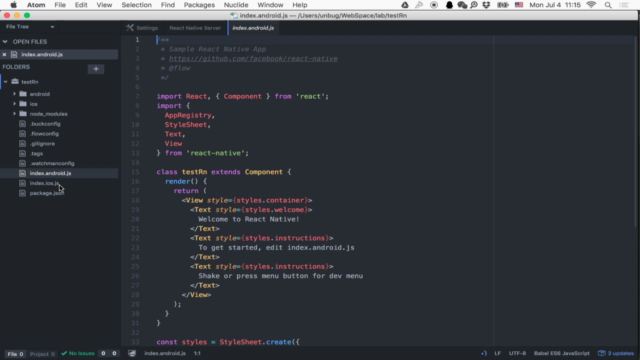Click the 1:1 cursor position indicator
Screen dimensions: 640x360
(197, 353)
